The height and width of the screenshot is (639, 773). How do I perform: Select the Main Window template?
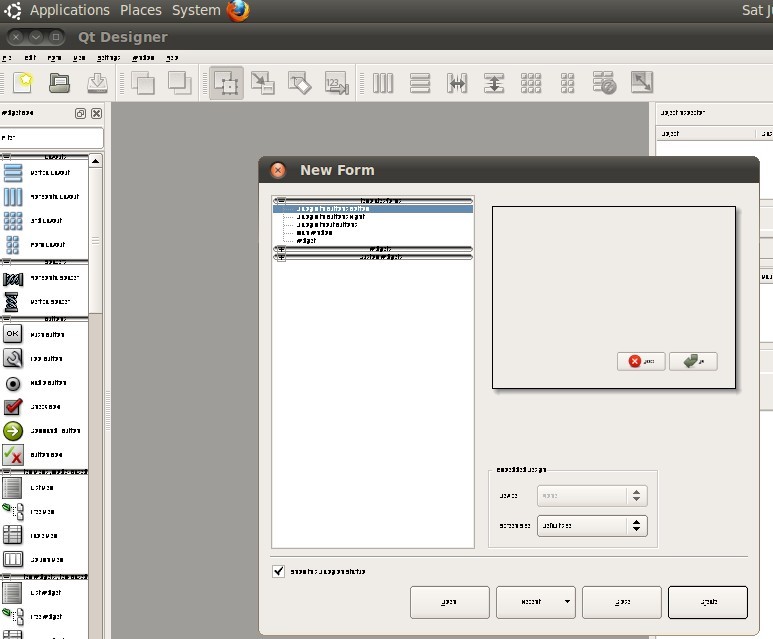pos(314,232)
